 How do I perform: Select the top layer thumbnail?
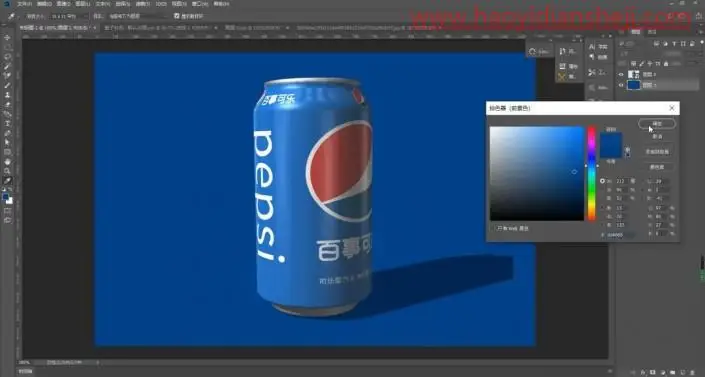[634, 74]
